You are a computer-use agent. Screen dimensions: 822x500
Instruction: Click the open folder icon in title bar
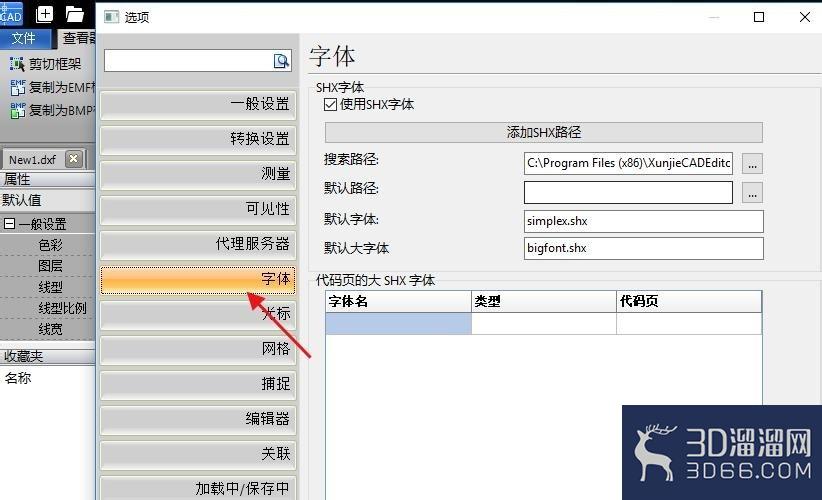pos(75,14)
